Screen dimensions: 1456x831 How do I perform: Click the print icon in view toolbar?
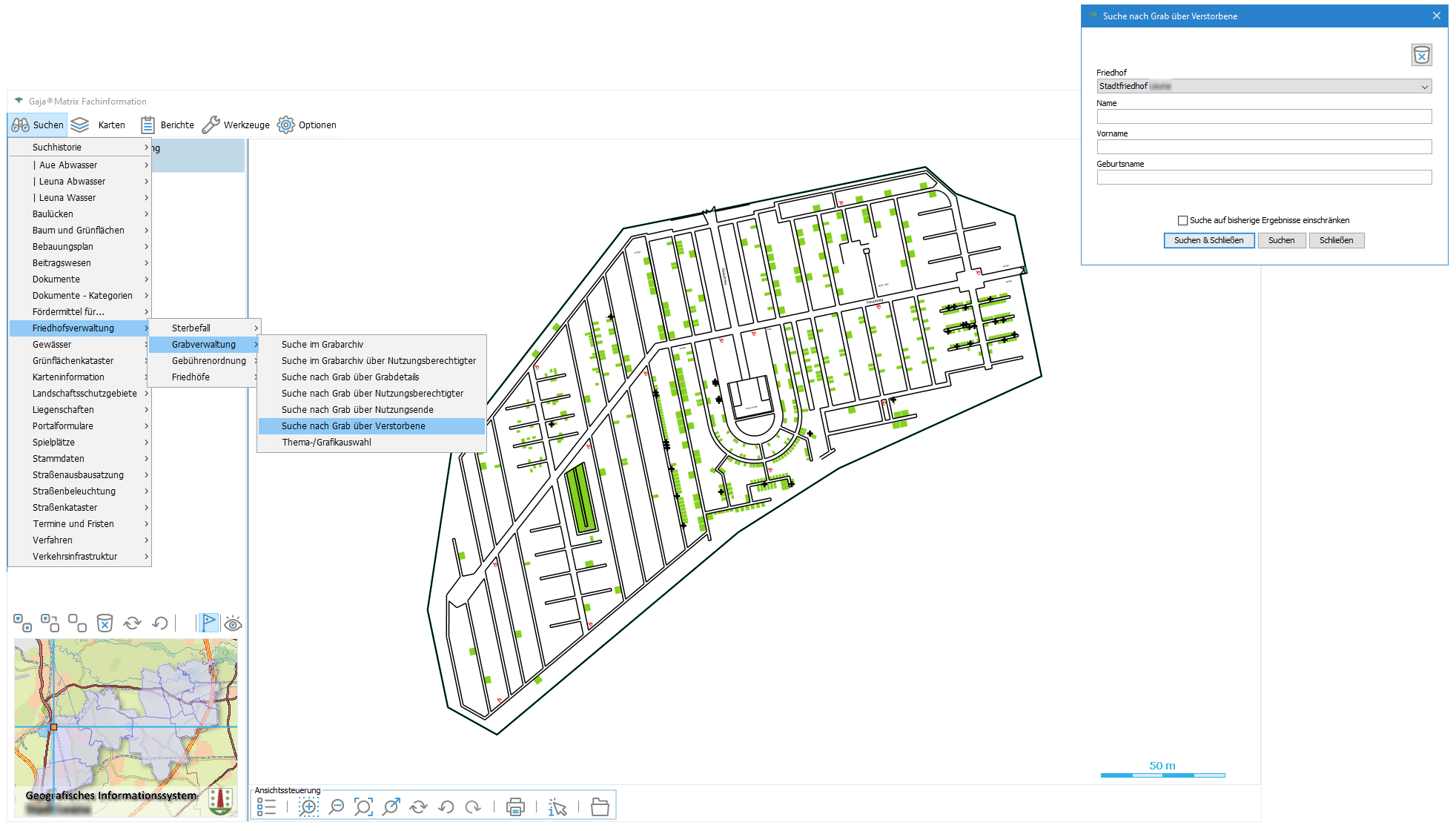pos(515,807)
